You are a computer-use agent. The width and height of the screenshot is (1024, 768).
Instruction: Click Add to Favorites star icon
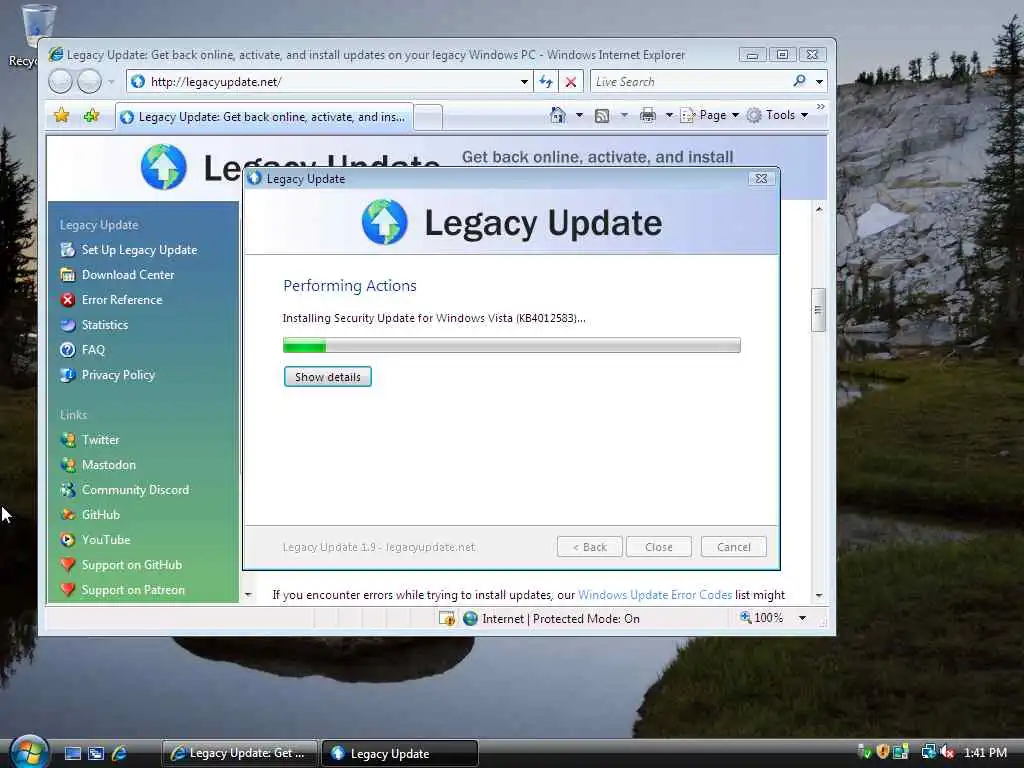pos(91,116)
